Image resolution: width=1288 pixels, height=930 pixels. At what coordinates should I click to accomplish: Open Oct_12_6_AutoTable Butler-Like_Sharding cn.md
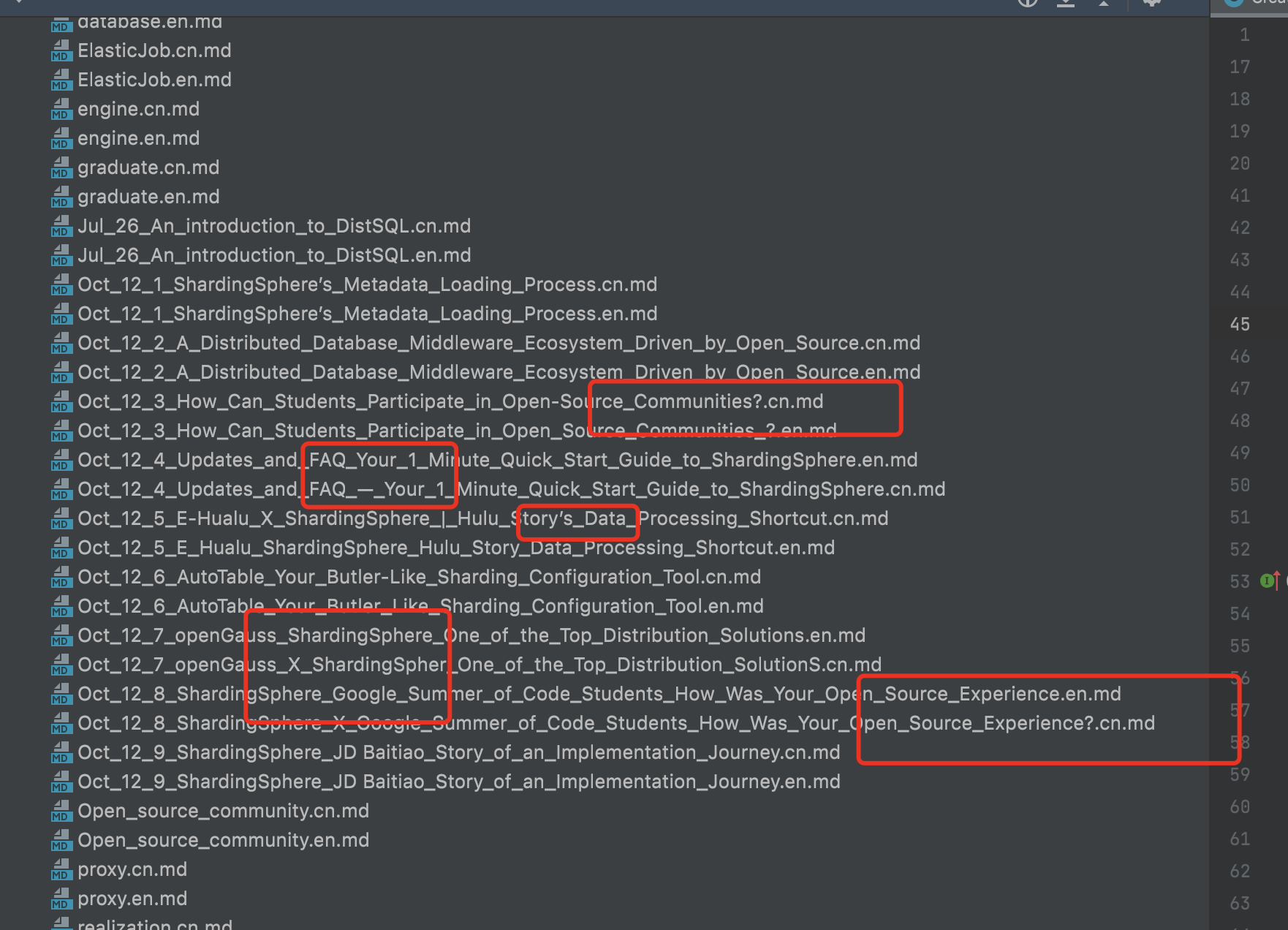(x=419, y=577)
